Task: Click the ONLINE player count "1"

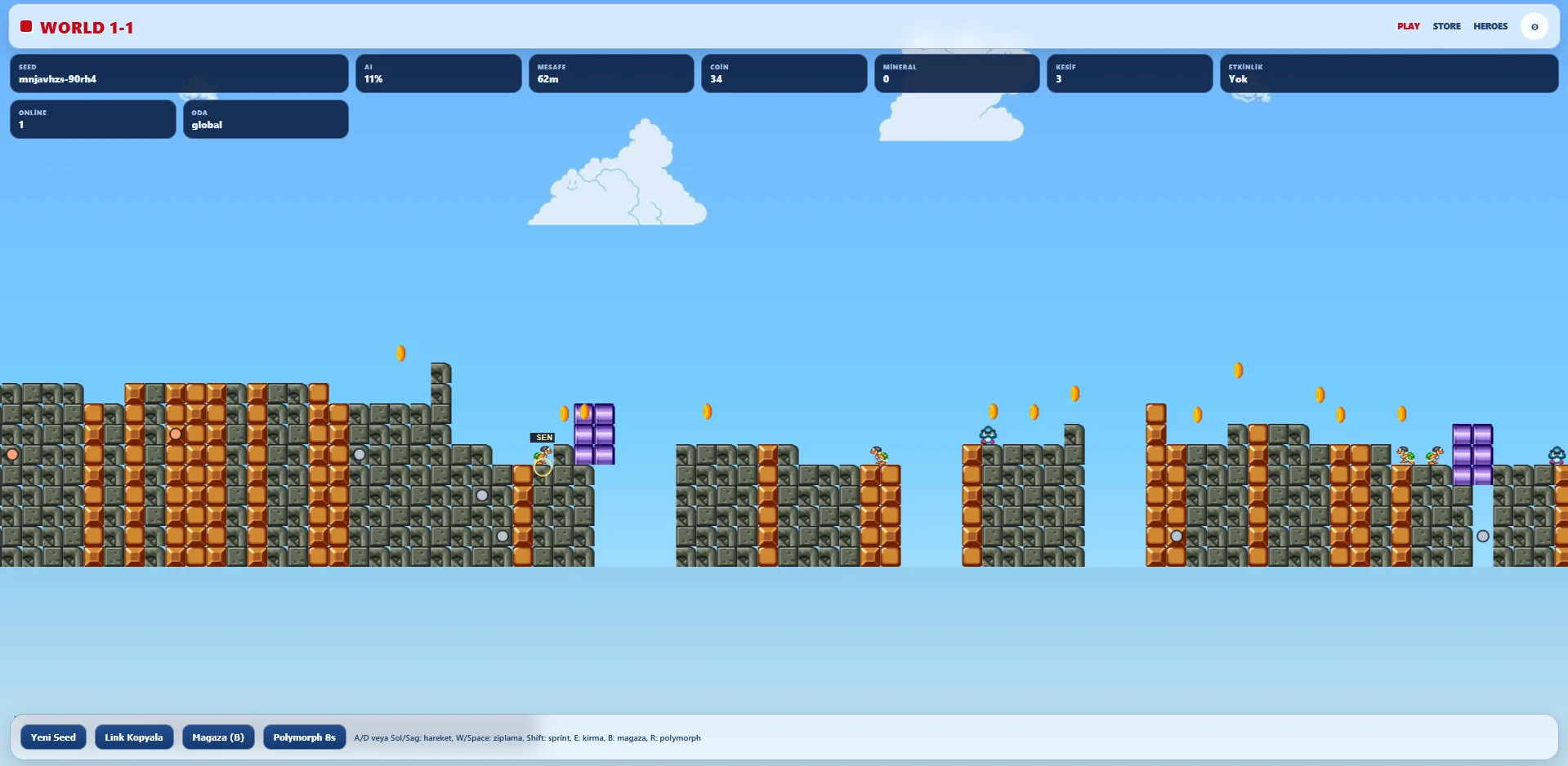Action: pyautogui.click(x=21, y=125)
